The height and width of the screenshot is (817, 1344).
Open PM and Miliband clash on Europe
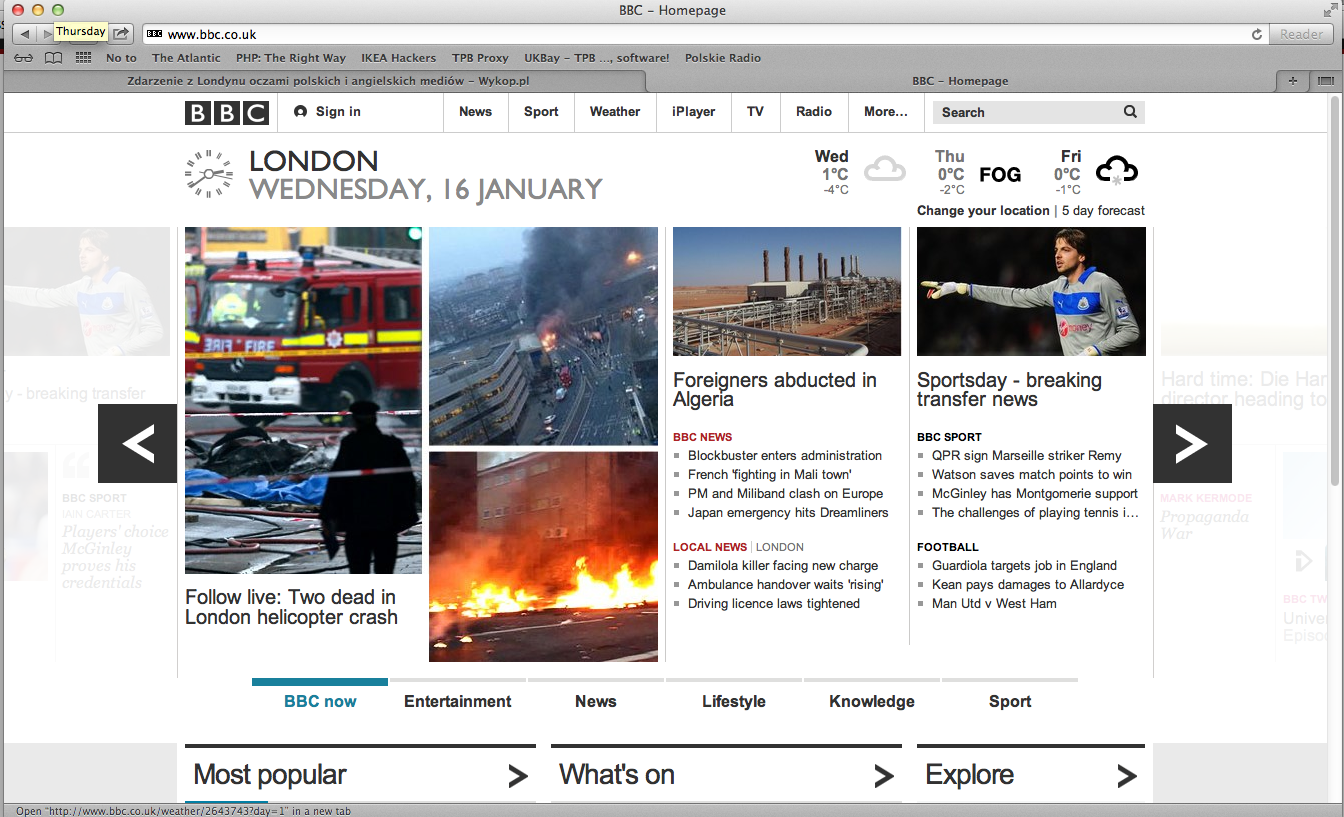pyautogui.click(x=785, y=494)
